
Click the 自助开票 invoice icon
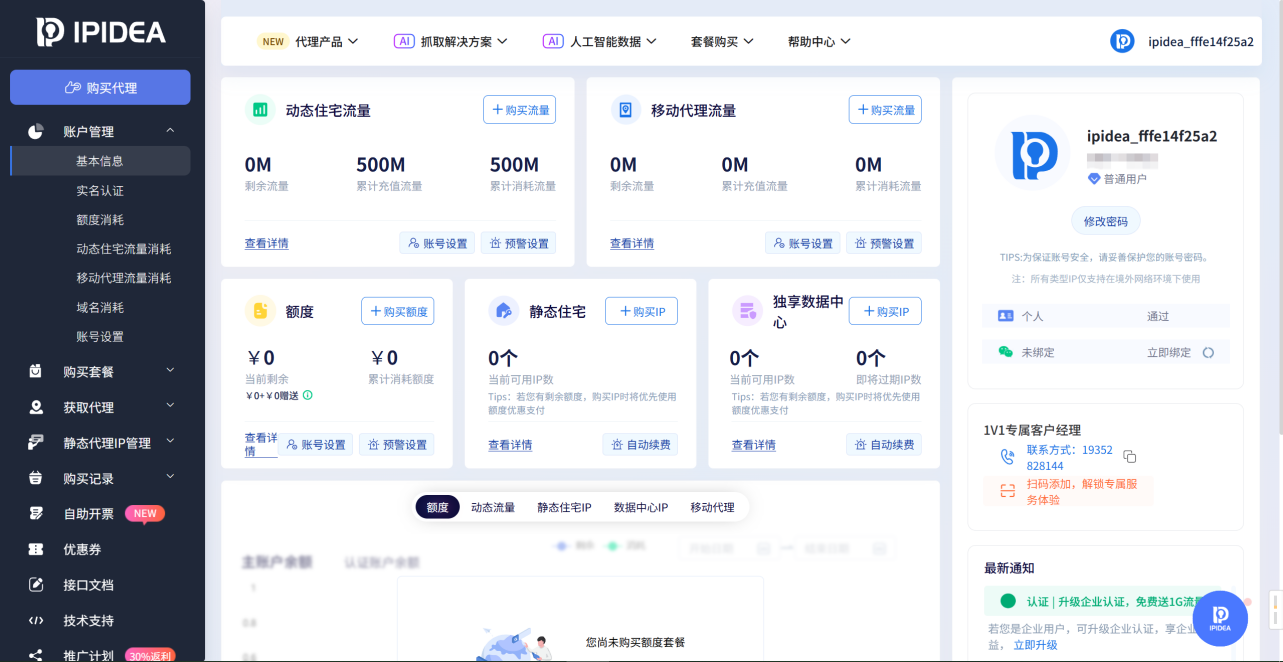[x=36, y=513]
